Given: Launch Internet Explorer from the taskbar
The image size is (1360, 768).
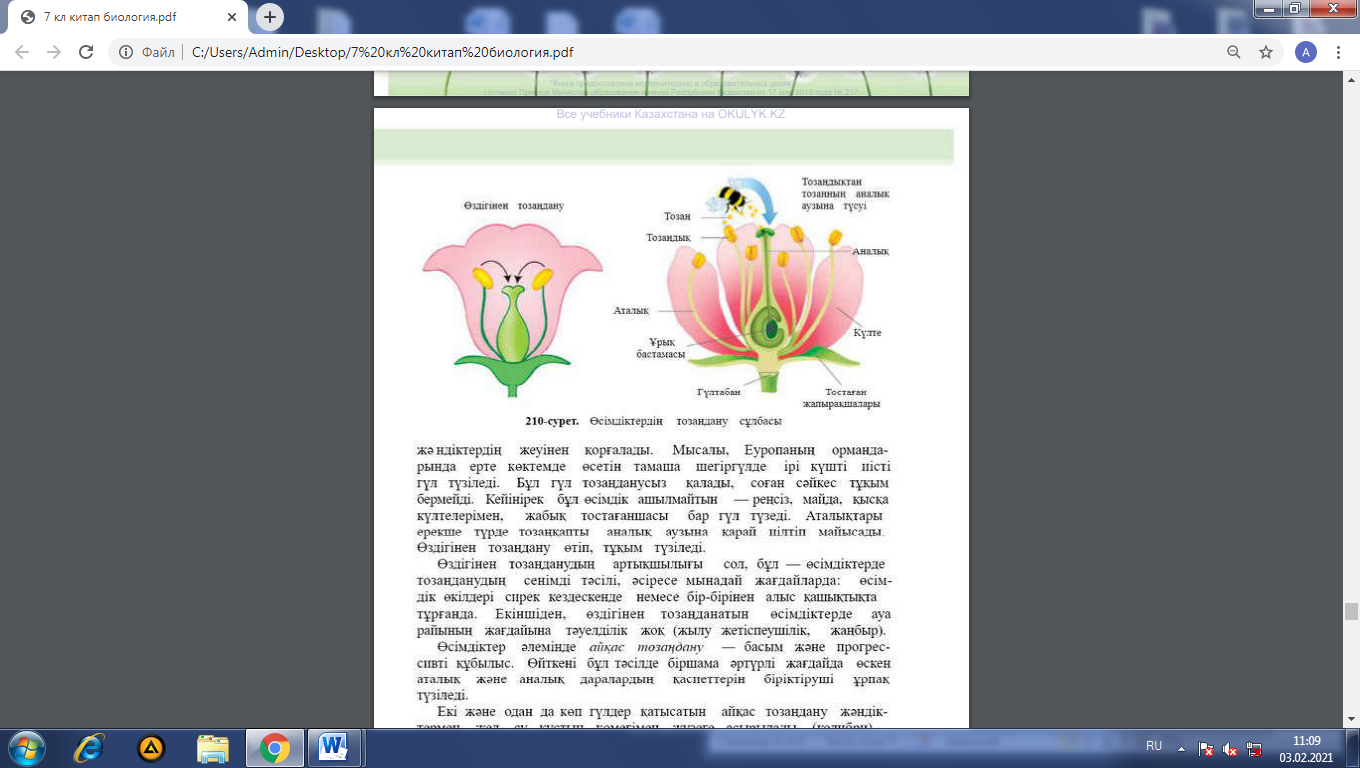Looking at the screenshot, I should [x=91, y=748].
